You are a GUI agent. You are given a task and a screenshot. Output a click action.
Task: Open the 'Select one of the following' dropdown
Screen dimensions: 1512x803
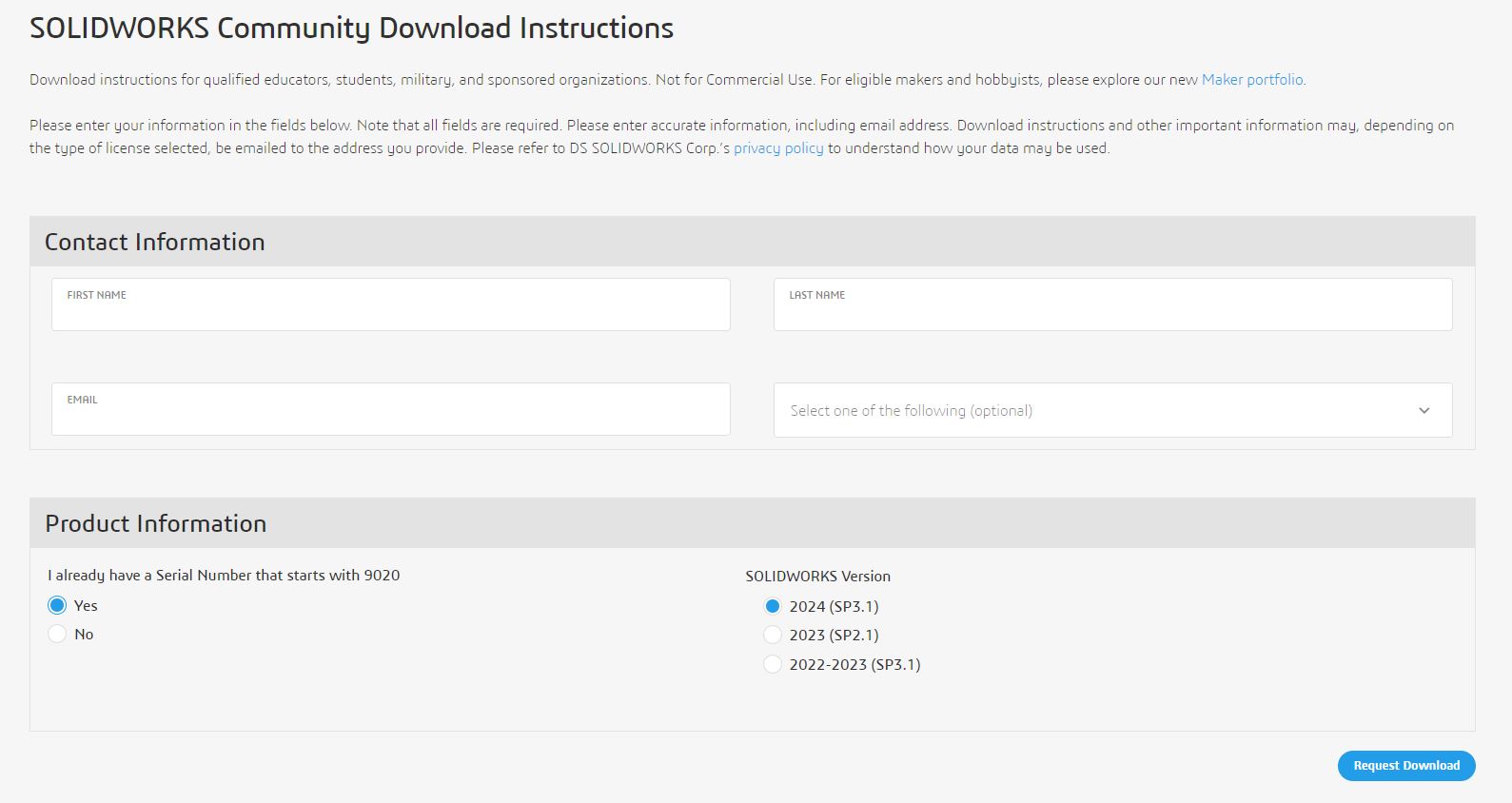point(1112,410)
